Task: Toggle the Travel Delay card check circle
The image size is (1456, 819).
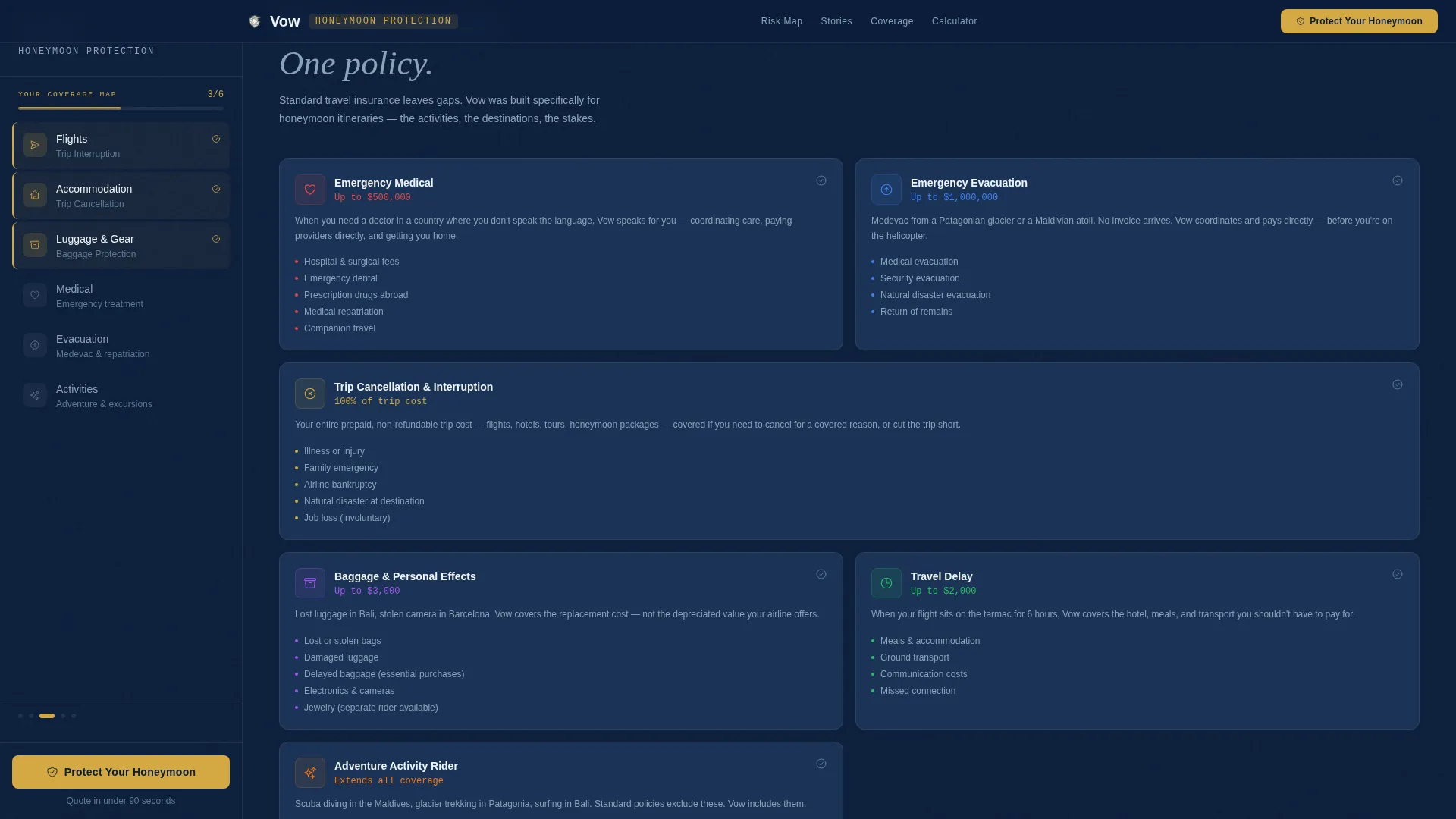Action: (x=1398, y=574)
